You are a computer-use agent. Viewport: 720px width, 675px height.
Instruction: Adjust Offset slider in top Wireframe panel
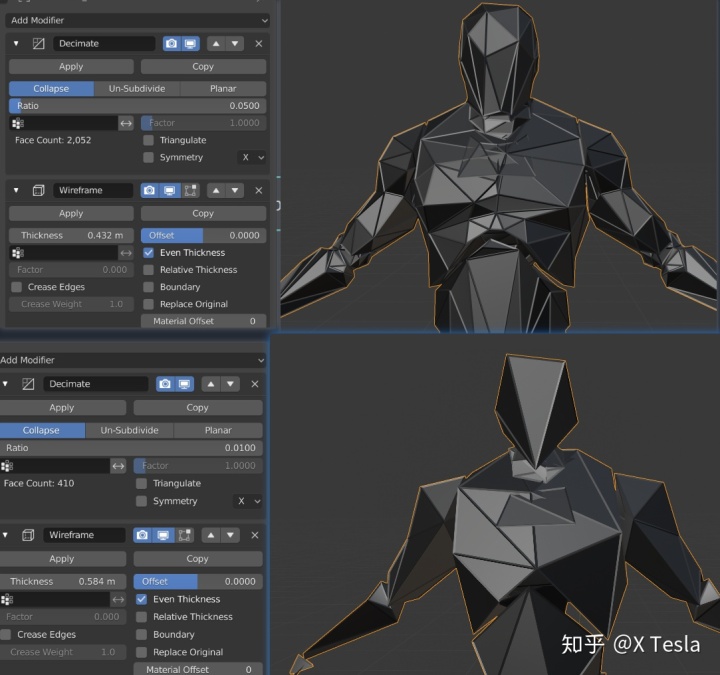tap(203, 236)
